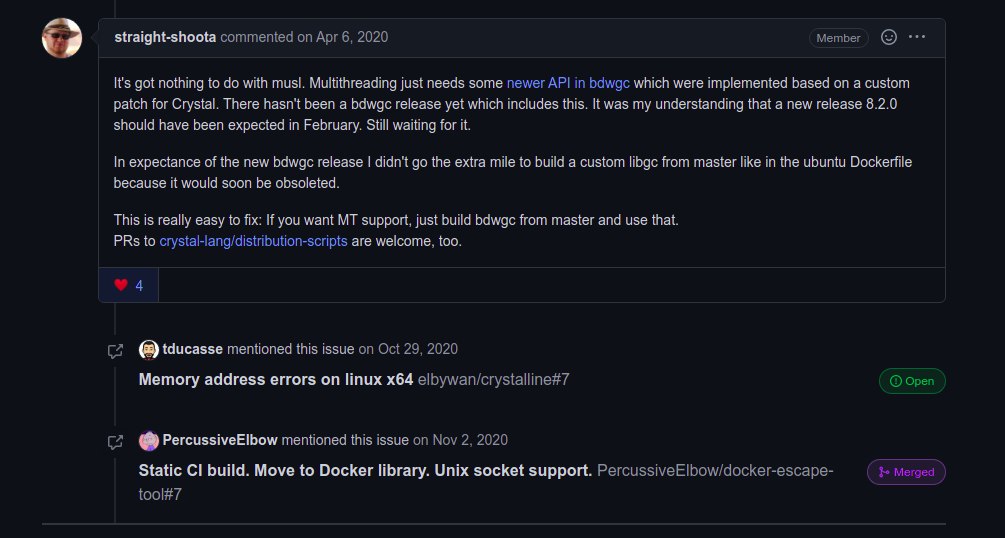Click cross-reference icon beside tducasse mention
This screenshot has width=1005, height=538.
[116, 350]
